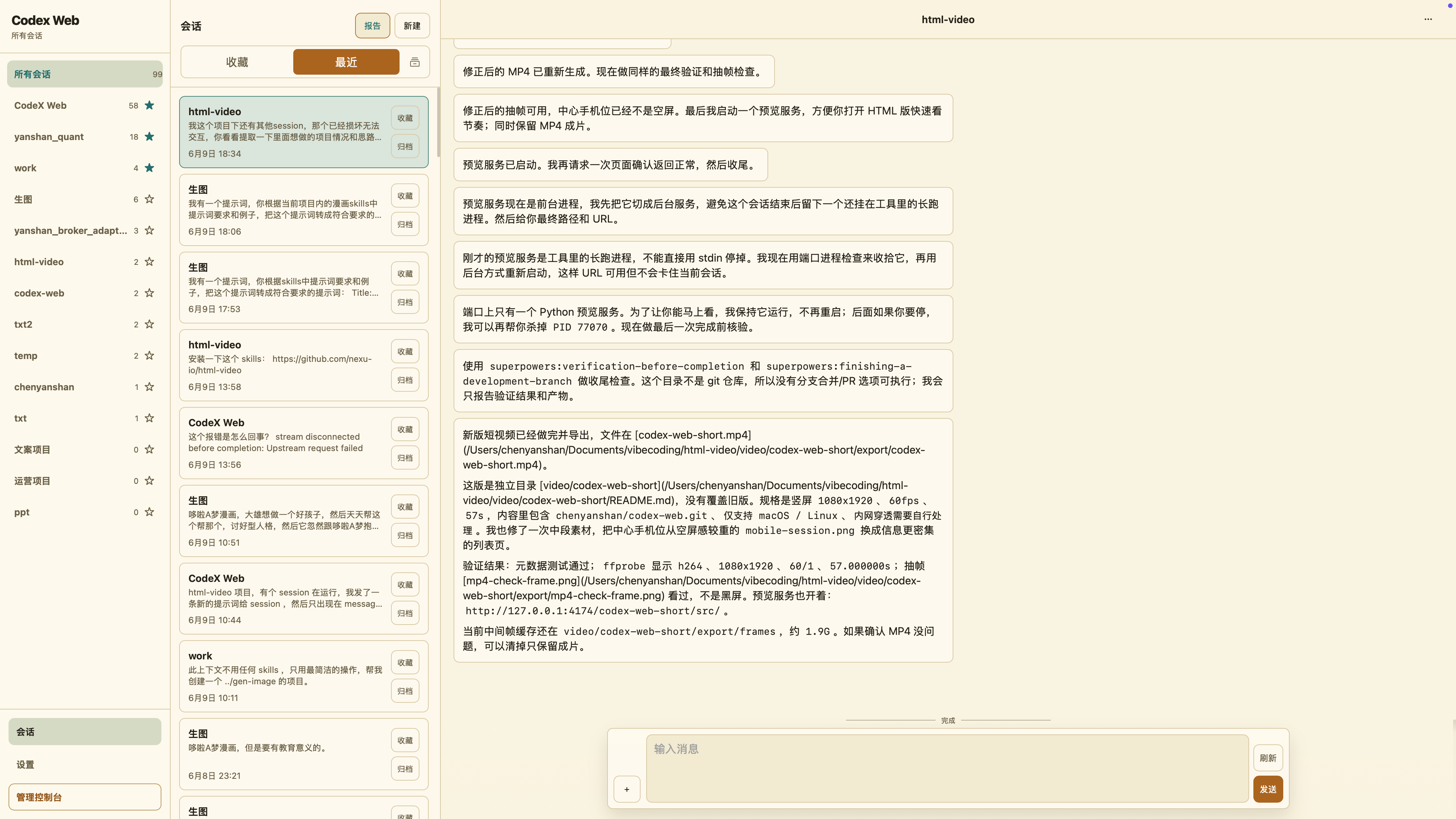Click the html-video conversation title
This screenshot has height=819, width=1456.
(948, 19)
